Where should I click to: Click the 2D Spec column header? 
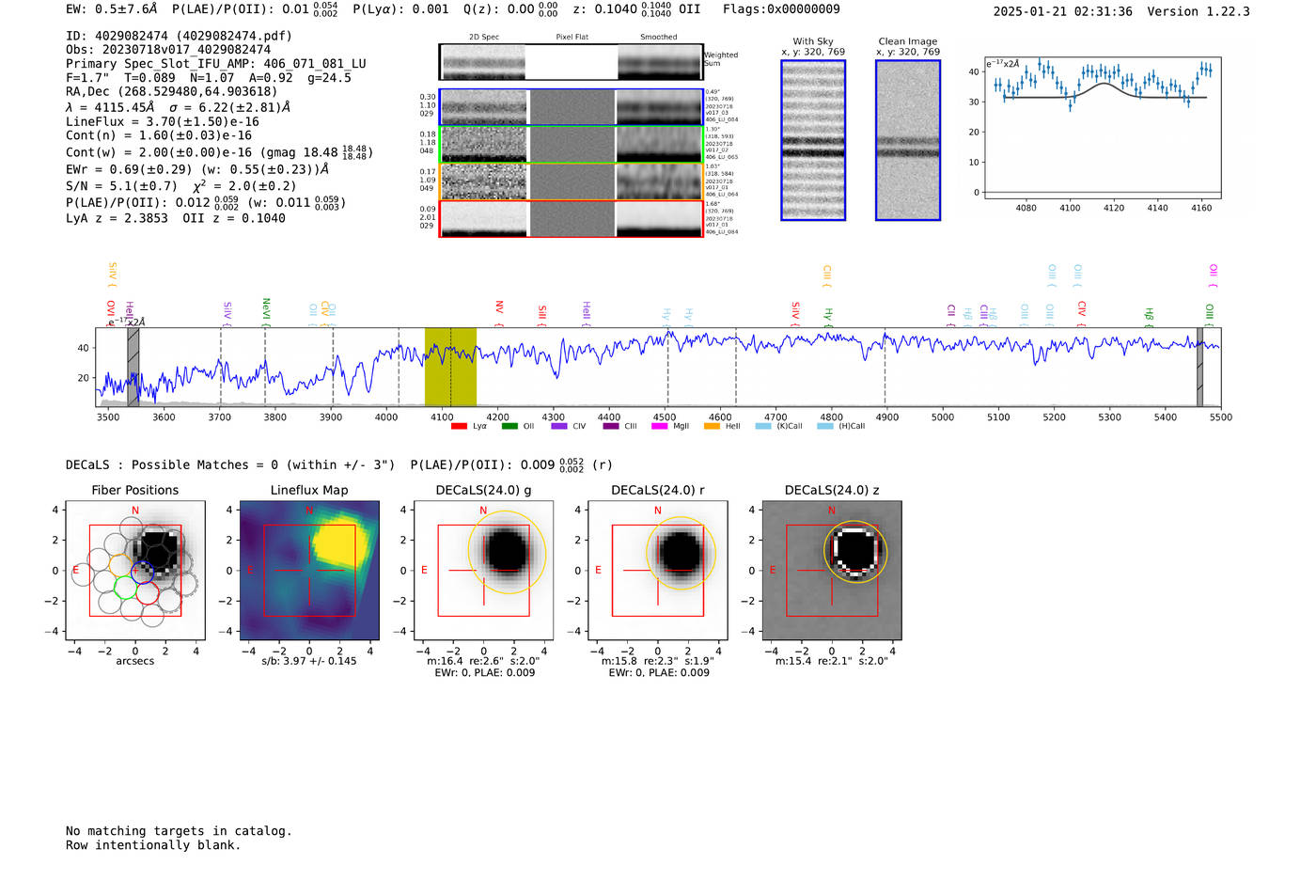tap(484, 37)
